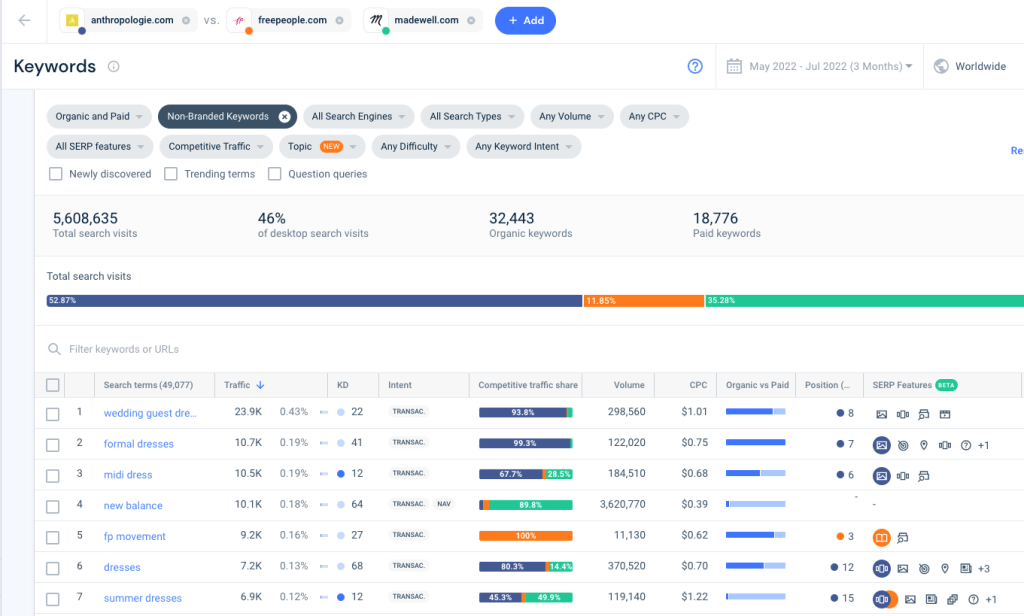Viewport: 1024px width, 616px height.
Task: Click the back arrow at top left
Action: [x=24, y=20]
